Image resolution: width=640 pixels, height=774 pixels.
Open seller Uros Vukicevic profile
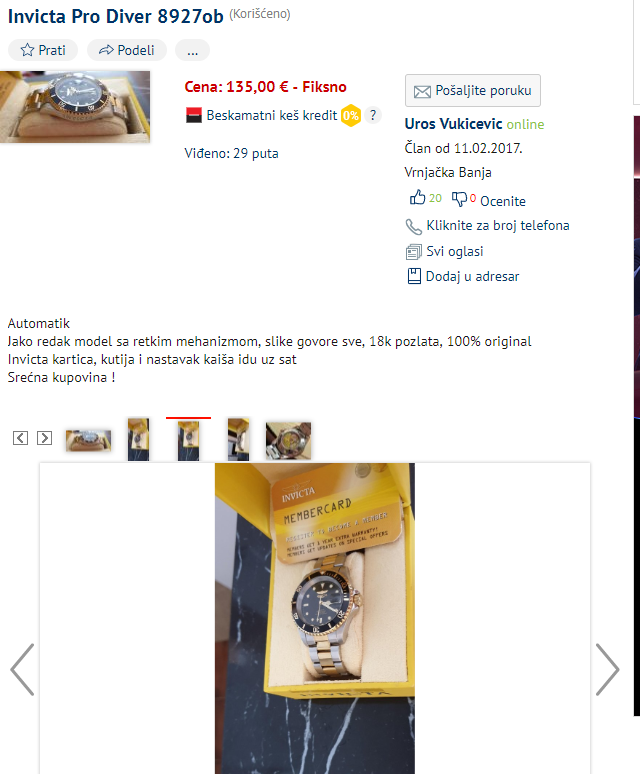click(453, 123)
